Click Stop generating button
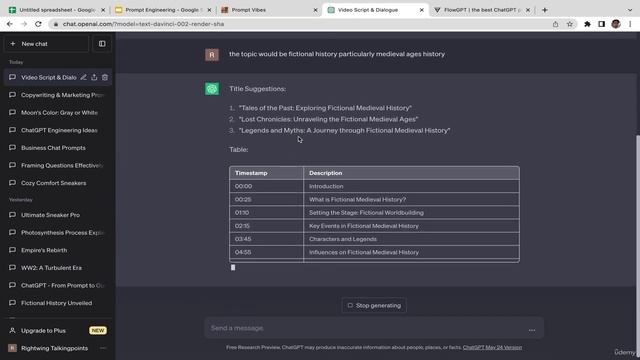This screenshot has width=640, height=360. click(374, 305)
